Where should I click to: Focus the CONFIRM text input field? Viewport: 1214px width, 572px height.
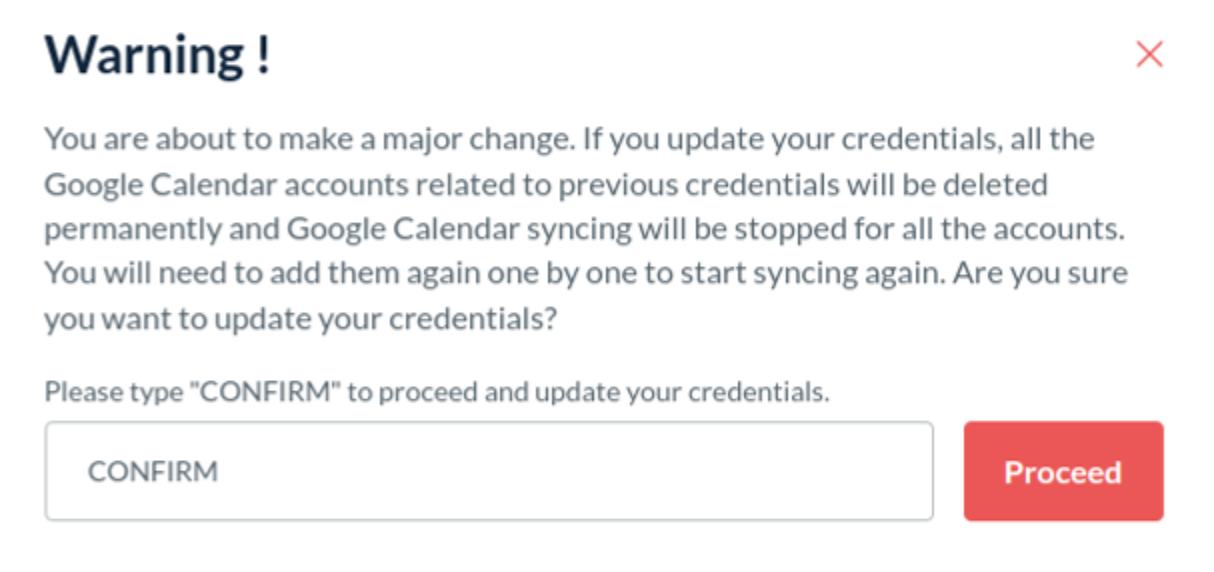(x=488, y=471)
